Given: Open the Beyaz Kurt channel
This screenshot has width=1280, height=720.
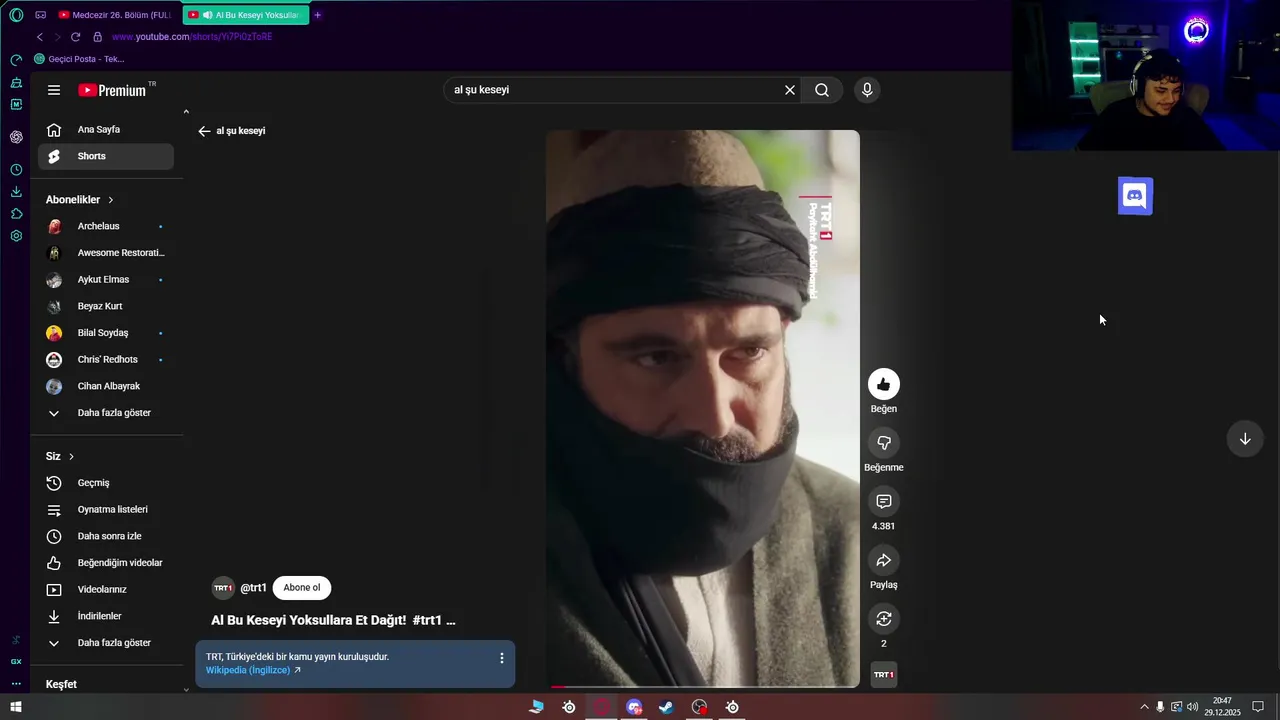Looking at the screenshot, I should (106, 306).
